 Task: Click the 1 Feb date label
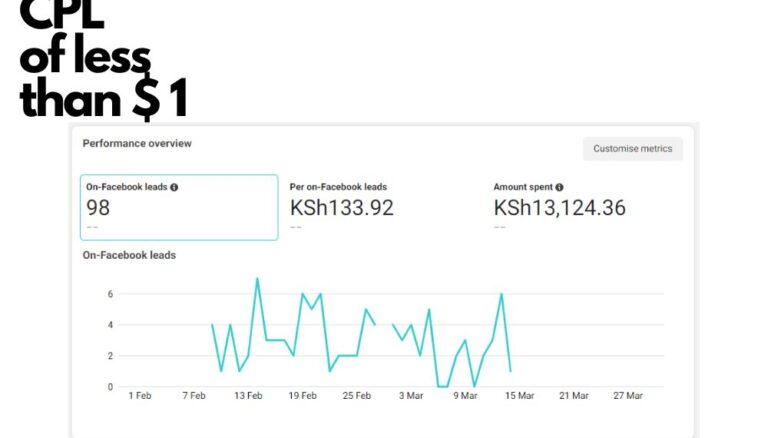(140, 396)
